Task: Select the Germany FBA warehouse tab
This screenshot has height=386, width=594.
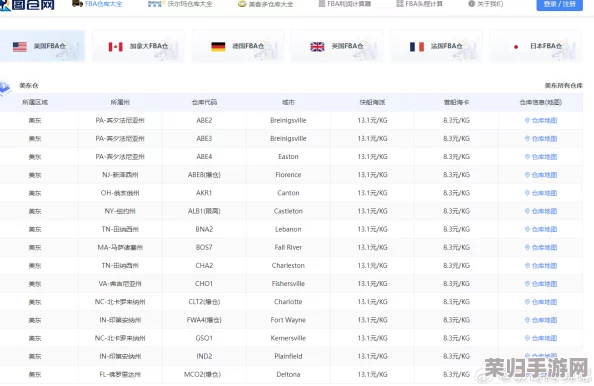Action: [x=238, y=46]
